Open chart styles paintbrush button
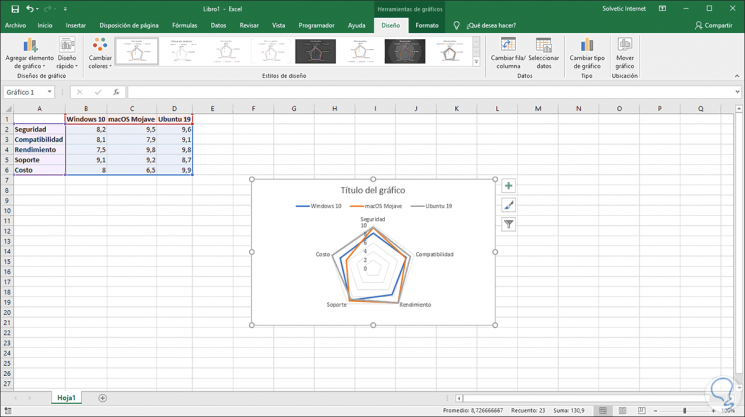This screenshot has width=745, height=417. 508,205
